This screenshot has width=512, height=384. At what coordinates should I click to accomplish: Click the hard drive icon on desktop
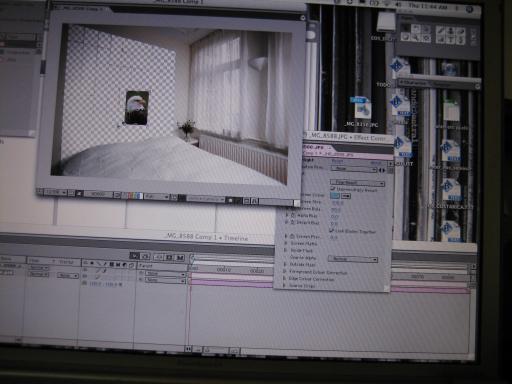tap(386, 21)
